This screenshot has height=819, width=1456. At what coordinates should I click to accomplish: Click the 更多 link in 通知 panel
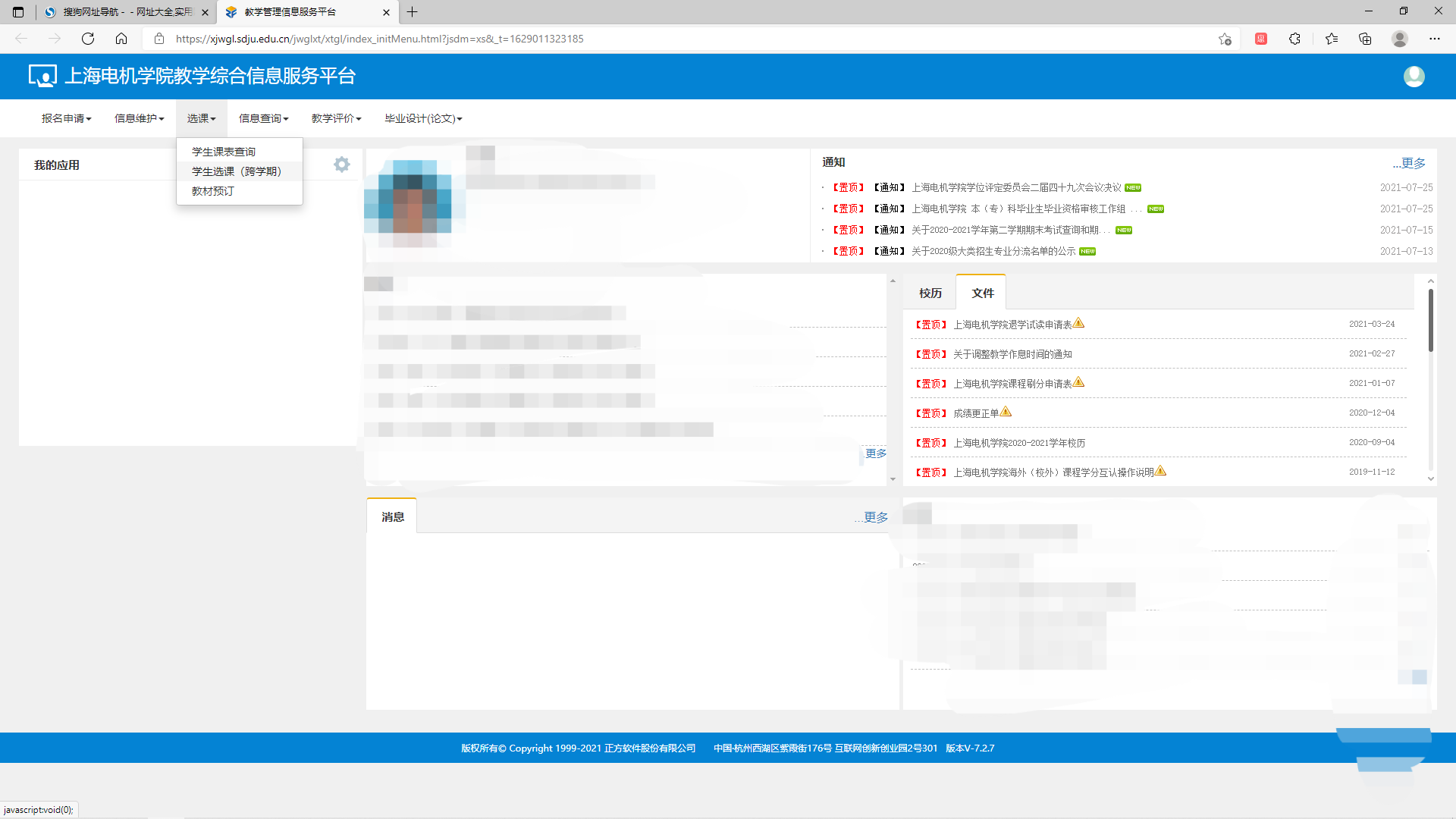[1409, 163]
